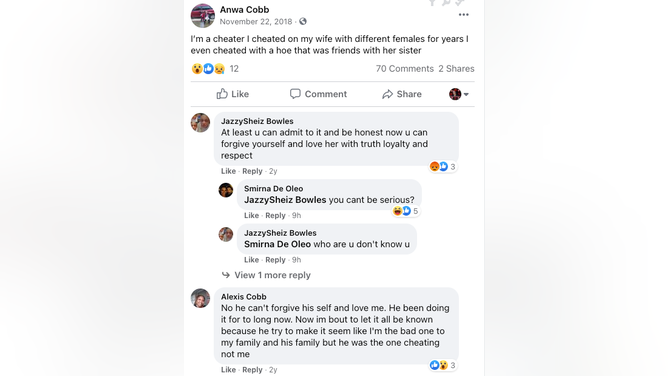Click Anwa Cobb's profile picture thumbnail

(203, 16)
